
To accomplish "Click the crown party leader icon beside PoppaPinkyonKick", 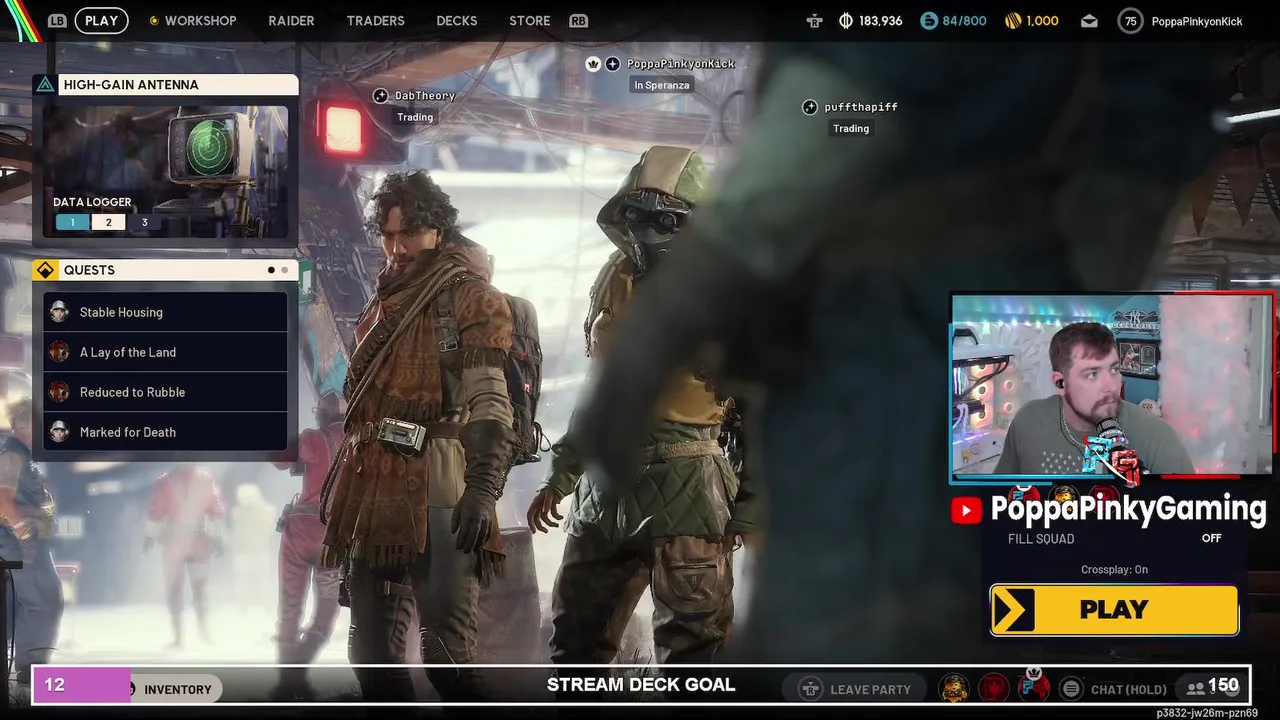I will (x=593, y=64).
